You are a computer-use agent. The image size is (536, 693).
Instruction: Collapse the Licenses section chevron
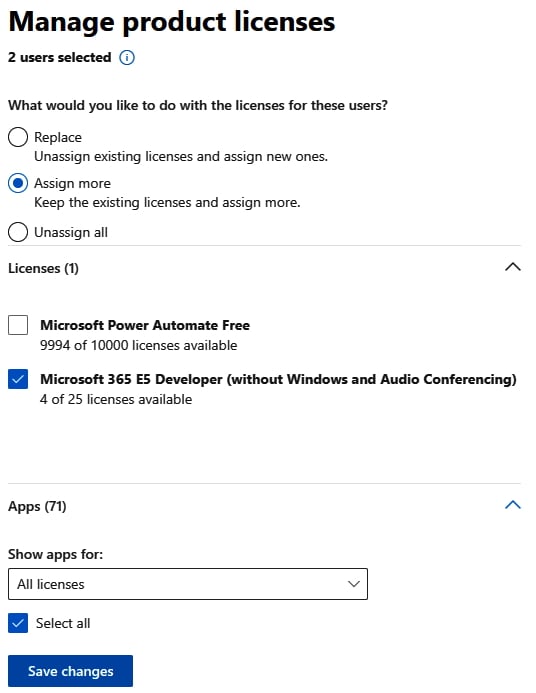point(513,267)
